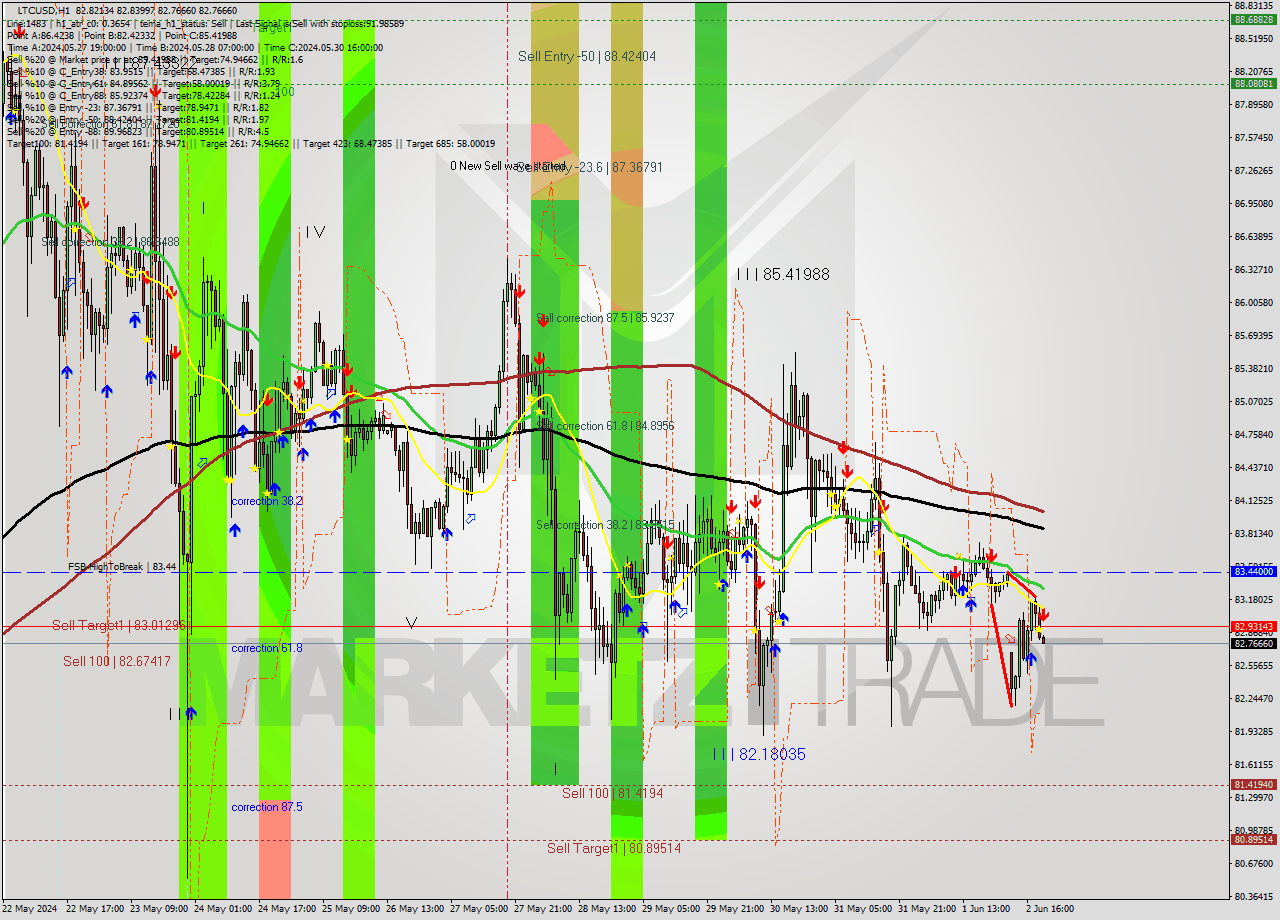Click the 86.00585 price axis value

click(1254, 302)
